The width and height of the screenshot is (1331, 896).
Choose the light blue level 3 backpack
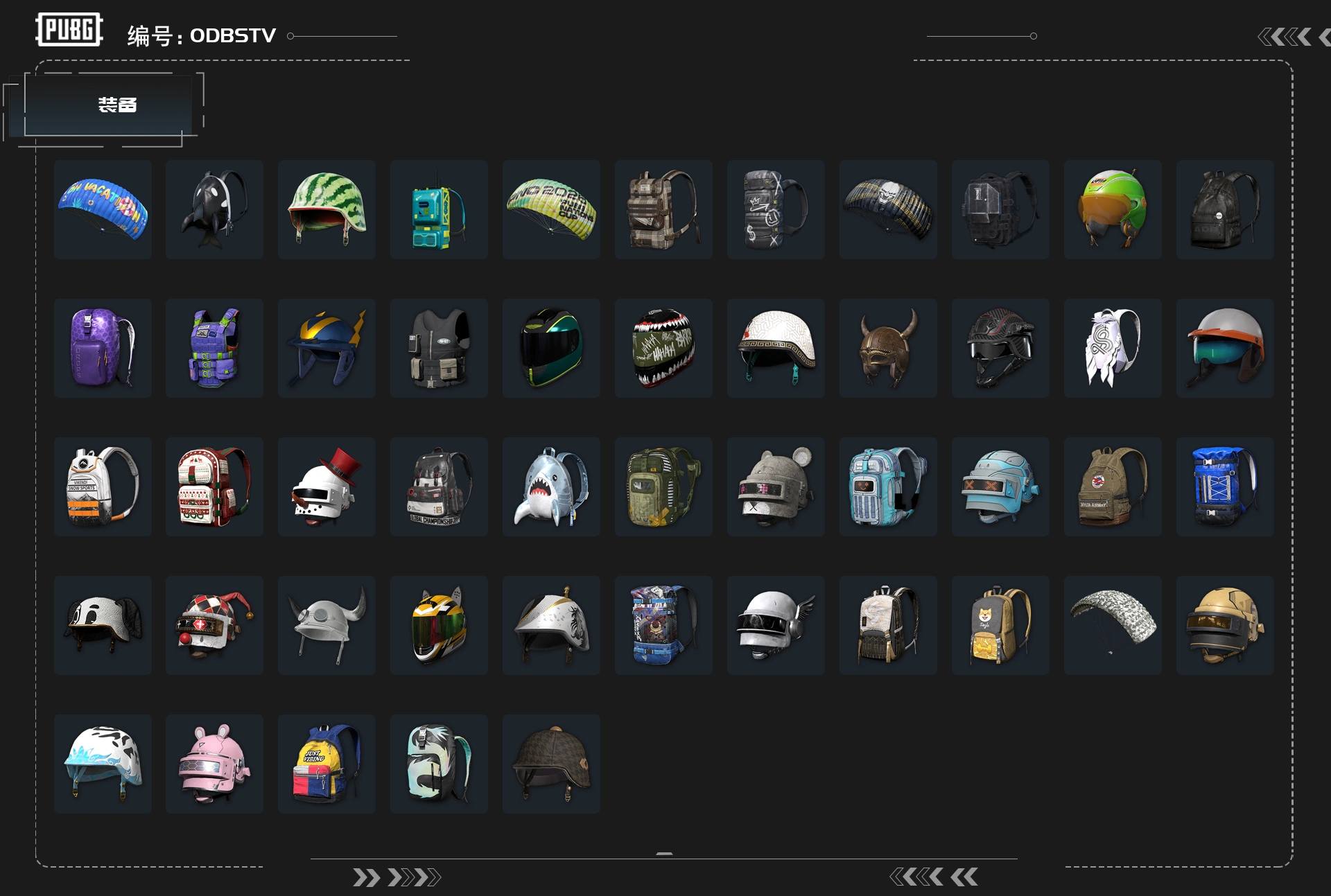[889, 486]
